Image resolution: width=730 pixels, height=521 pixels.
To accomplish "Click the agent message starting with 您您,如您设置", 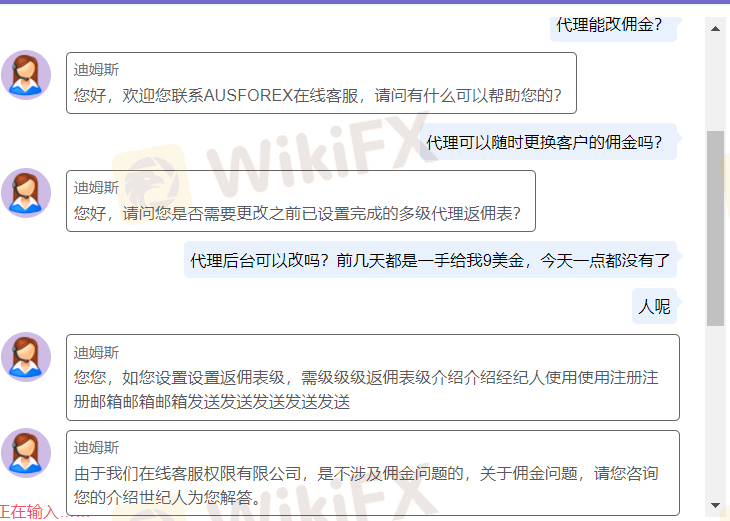I will pos(373,377).
